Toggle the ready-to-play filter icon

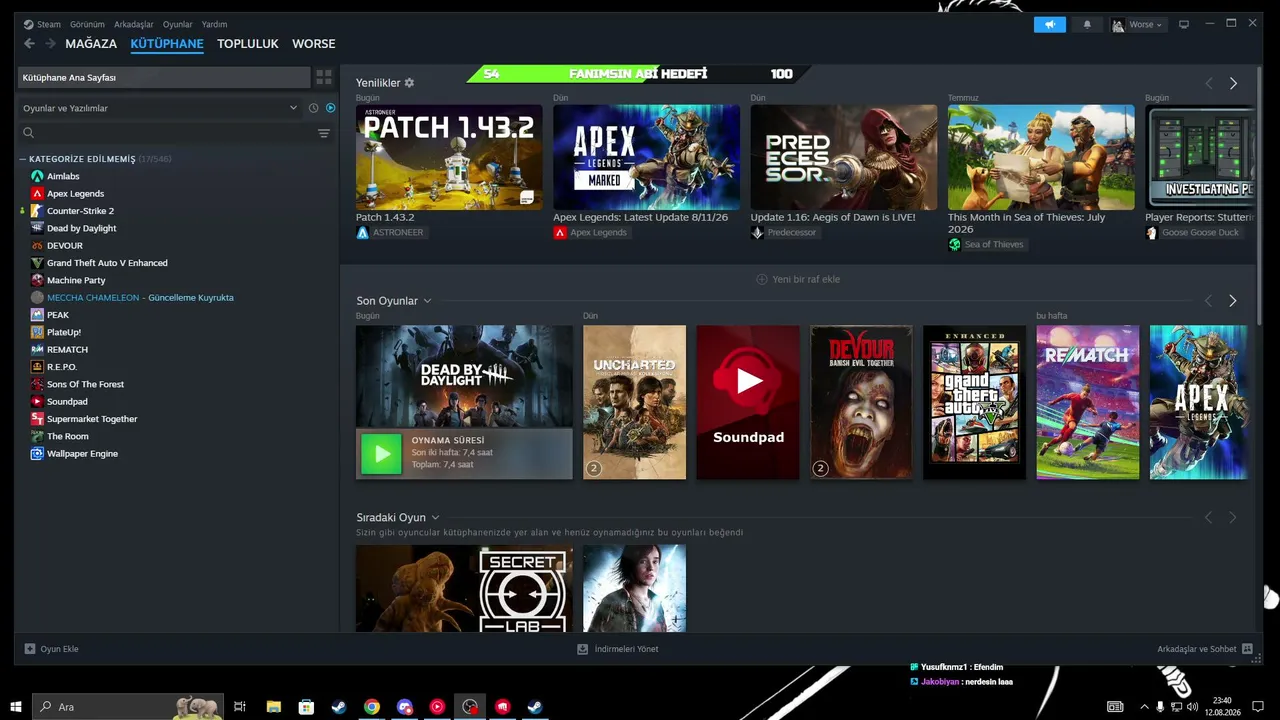point(330,108)
